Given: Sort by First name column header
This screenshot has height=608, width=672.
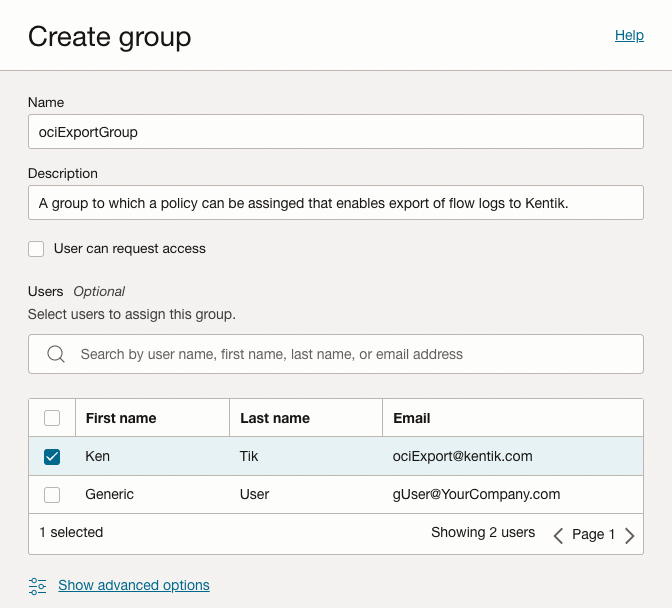Looking at the screenshot, I should 121,418.
